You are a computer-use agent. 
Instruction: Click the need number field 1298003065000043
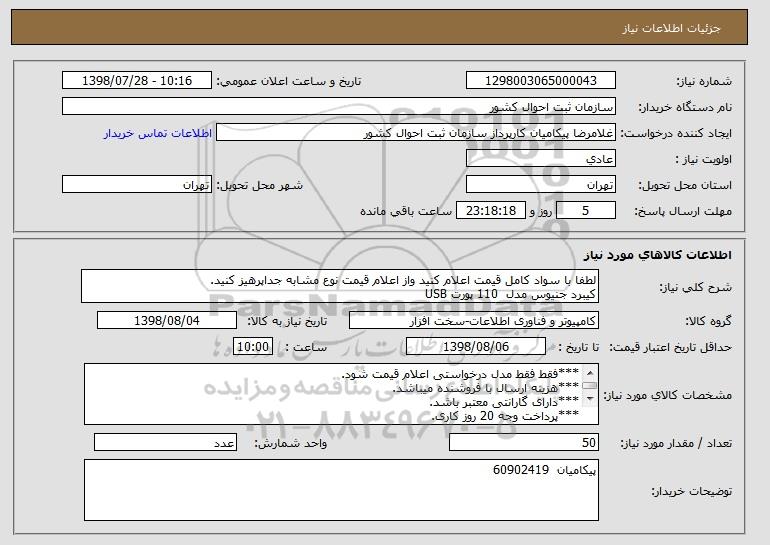click(x=541, y=81)
